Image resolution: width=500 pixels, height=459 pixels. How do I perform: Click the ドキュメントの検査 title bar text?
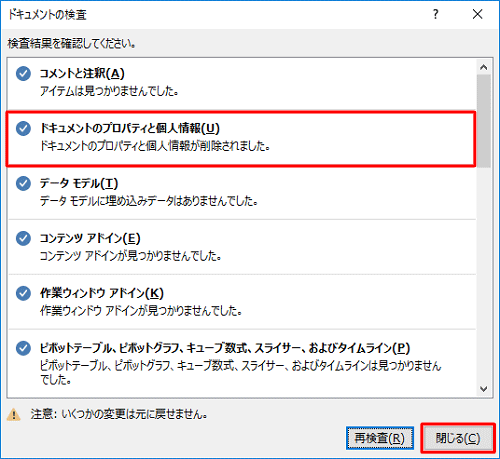(x=47, y=15)
